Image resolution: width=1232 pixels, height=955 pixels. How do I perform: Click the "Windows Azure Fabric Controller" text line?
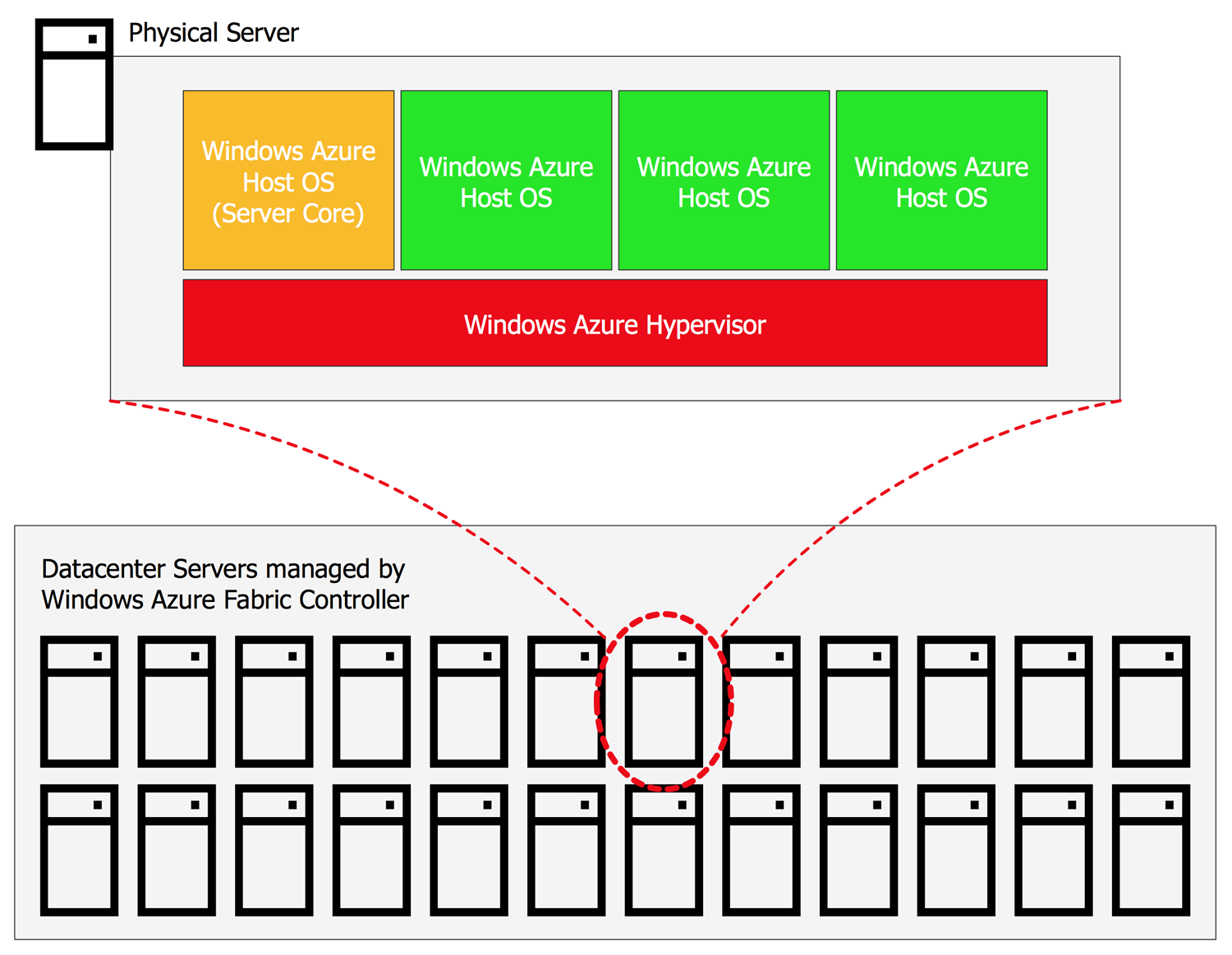[x=225, y=600]
